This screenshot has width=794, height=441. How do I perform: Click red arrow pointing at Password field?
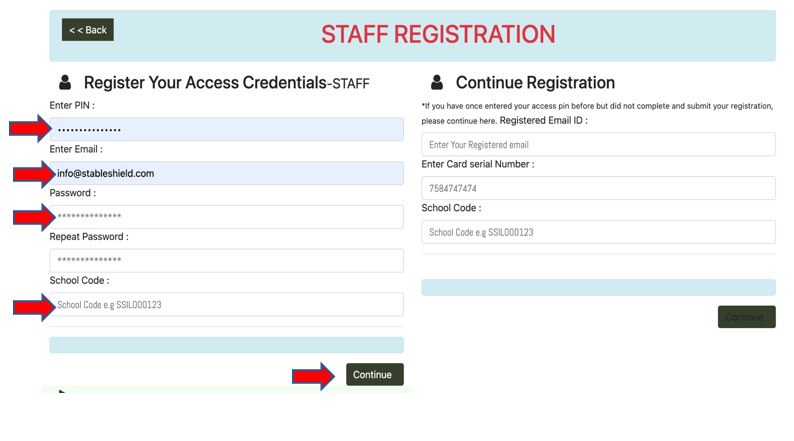click(x=34, y=216)
